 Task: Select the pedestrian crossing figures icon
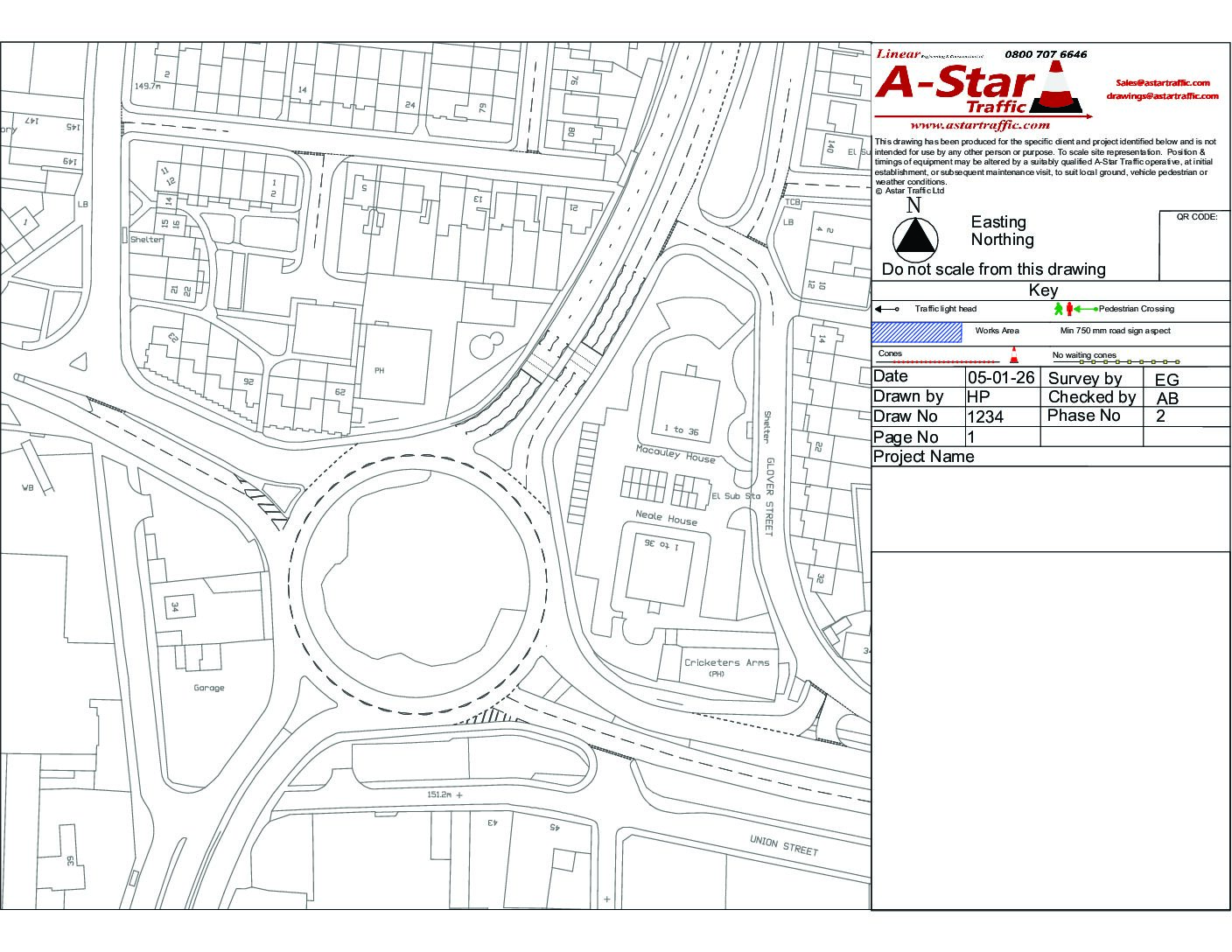click(1063, 308)
